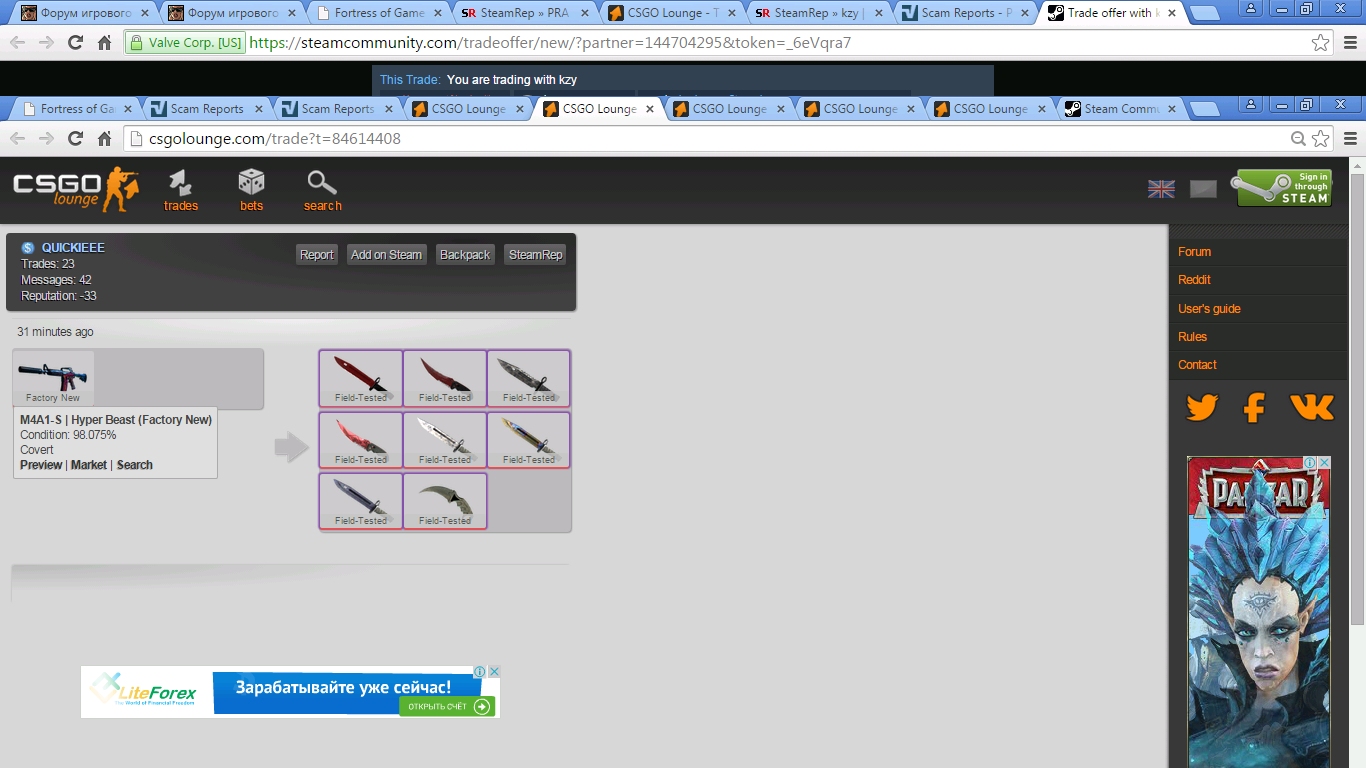
Task: Open the trades page icon
Action: click(x=181, y=184)
